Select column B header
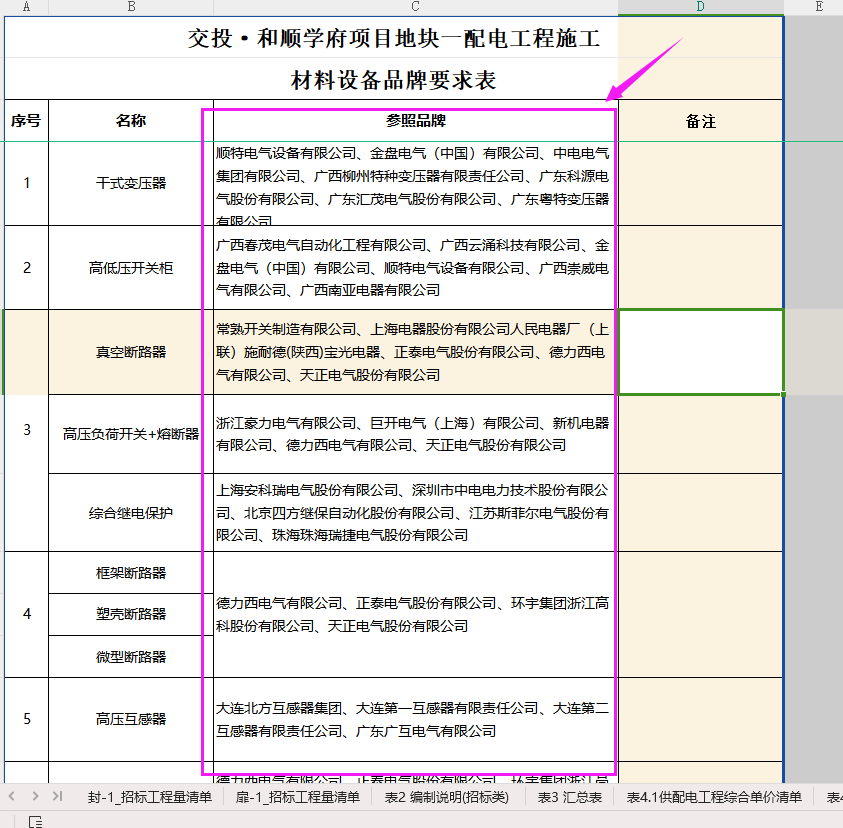Image resolution: width=843 pixels, height=828 pixels. (x=131, y=6)
